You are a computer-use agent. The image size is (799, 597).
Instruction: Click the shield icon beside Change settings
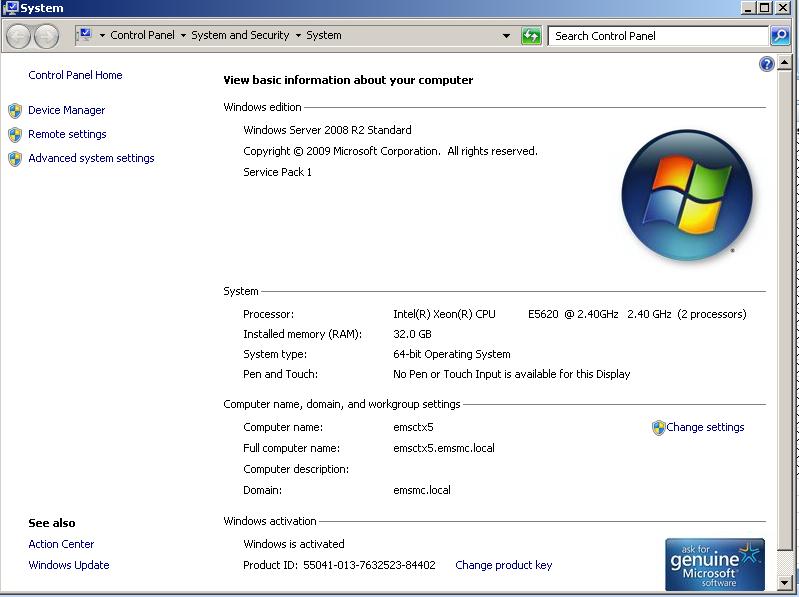click(658, 428)
